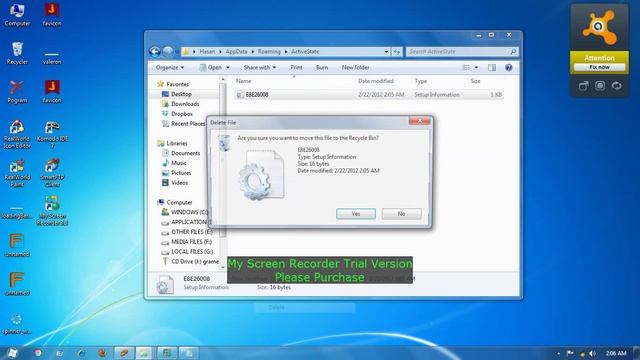
Task: Open the view options dropdown arrow
Action: (x=476, y=68)
